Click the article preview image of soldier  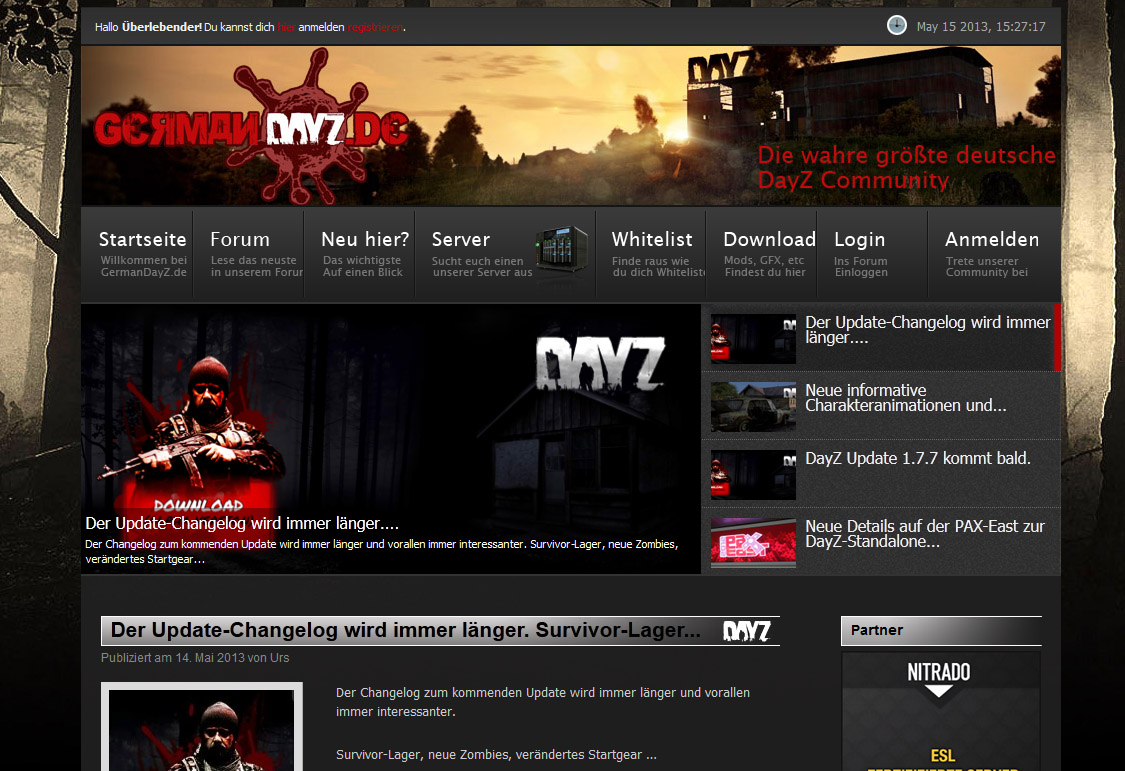202,727
